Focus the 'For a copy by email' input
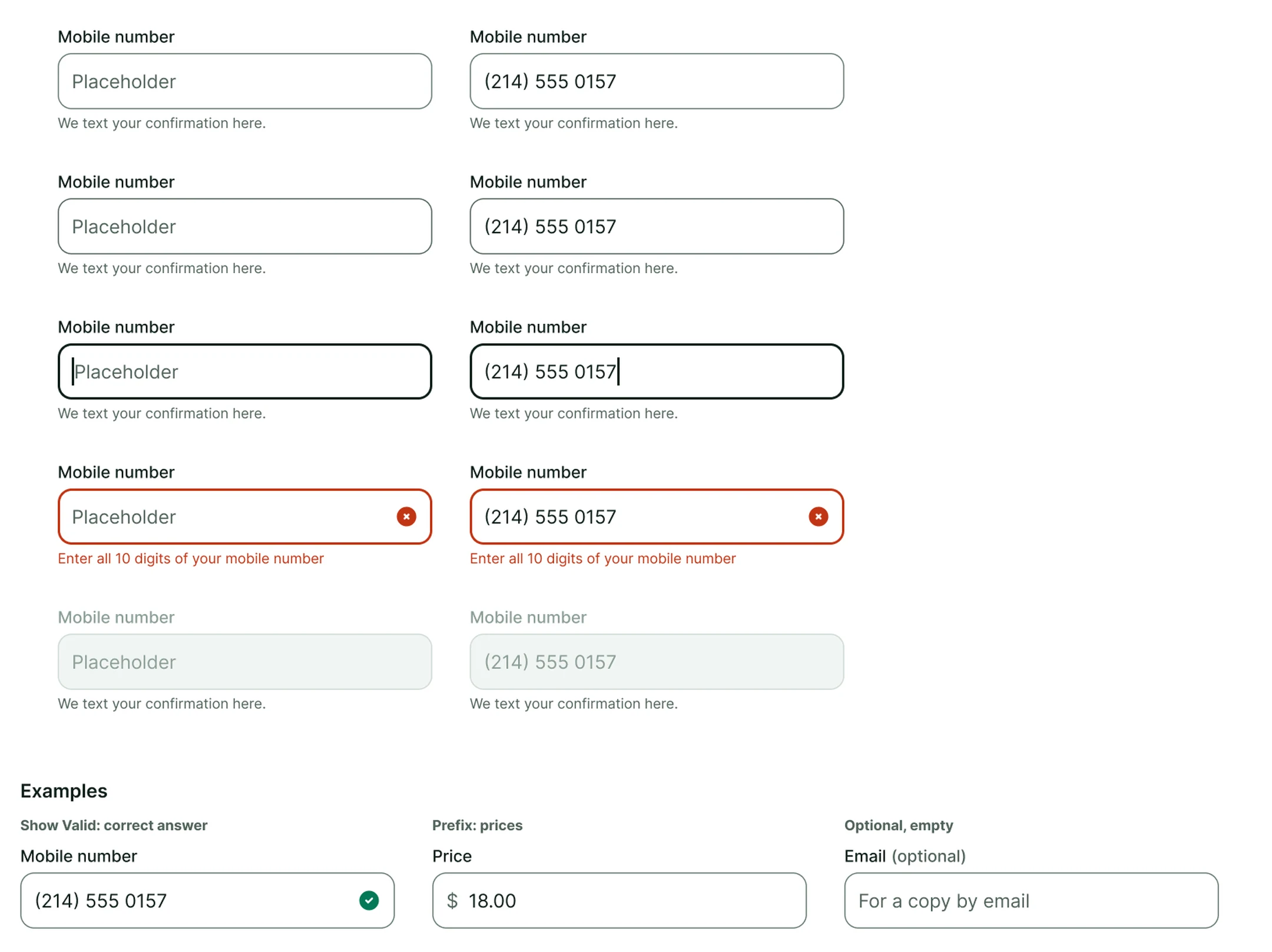The height and width of the screenshot is (952, 1272). tap(1031, 900)
